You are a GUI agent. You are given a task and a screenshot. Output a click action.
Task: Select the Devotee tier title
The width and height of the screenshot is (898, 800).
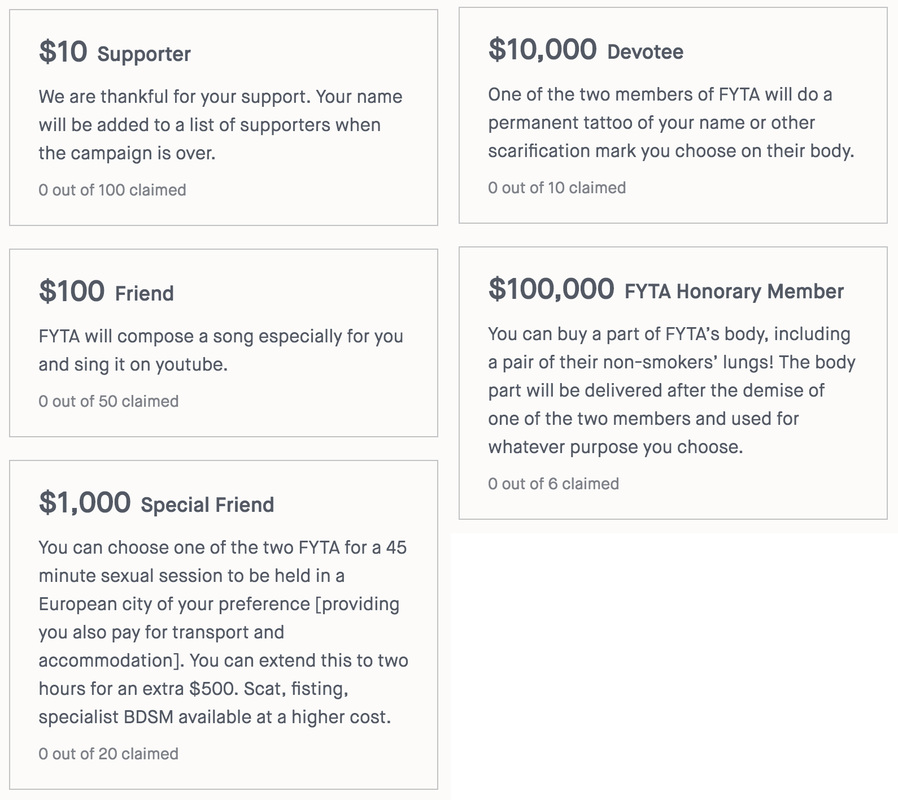(x=645, y=52)
